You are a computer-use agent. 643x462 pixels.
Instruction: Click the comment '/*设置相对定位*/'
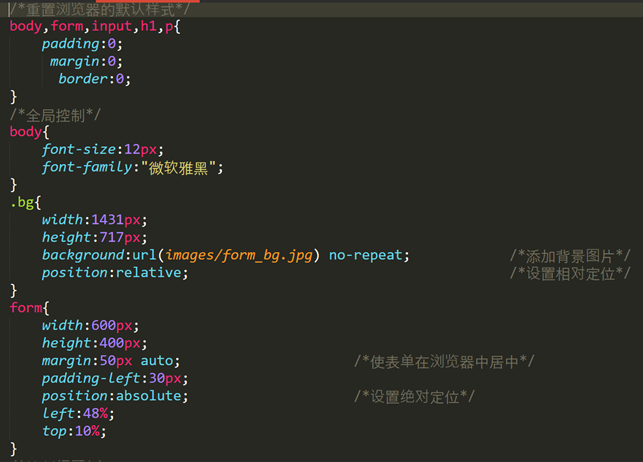click(x=570, y=273)
